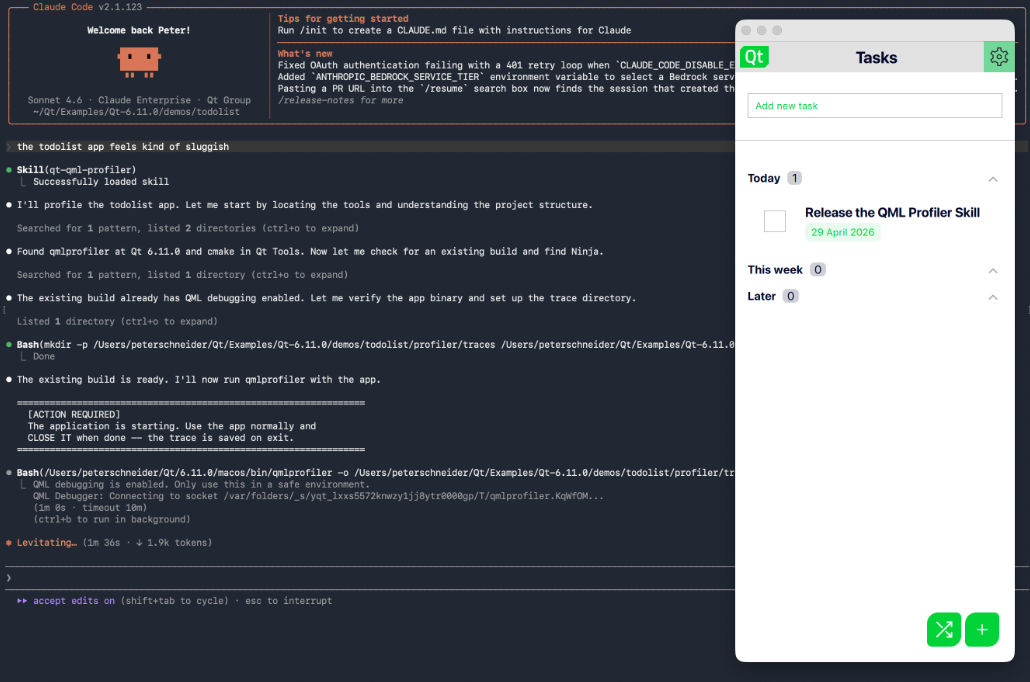The image size is (1030, 682).
Task: Expand 'Listed 1 directory' output line
Action: pos(117,321)
